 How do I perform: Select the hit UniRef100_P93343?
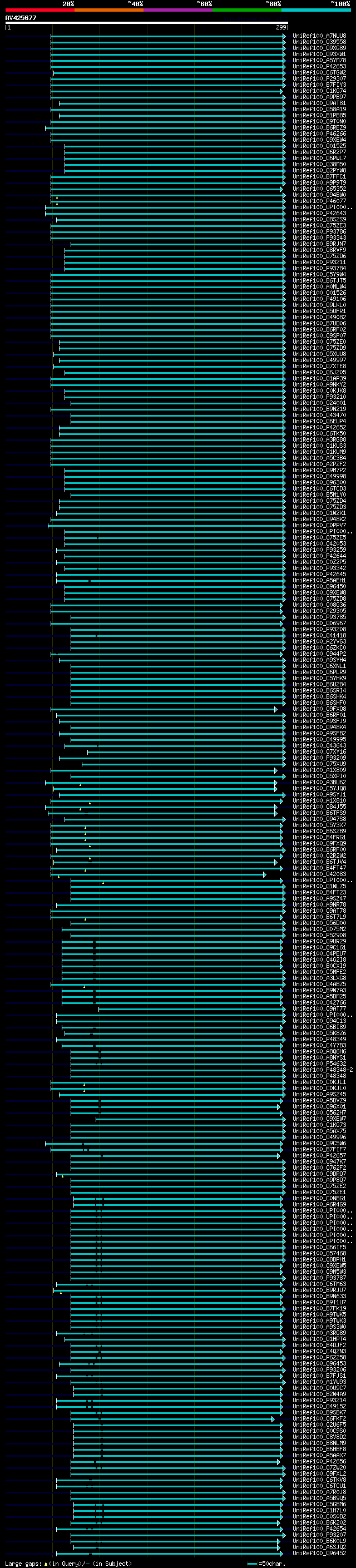[319, 238]
